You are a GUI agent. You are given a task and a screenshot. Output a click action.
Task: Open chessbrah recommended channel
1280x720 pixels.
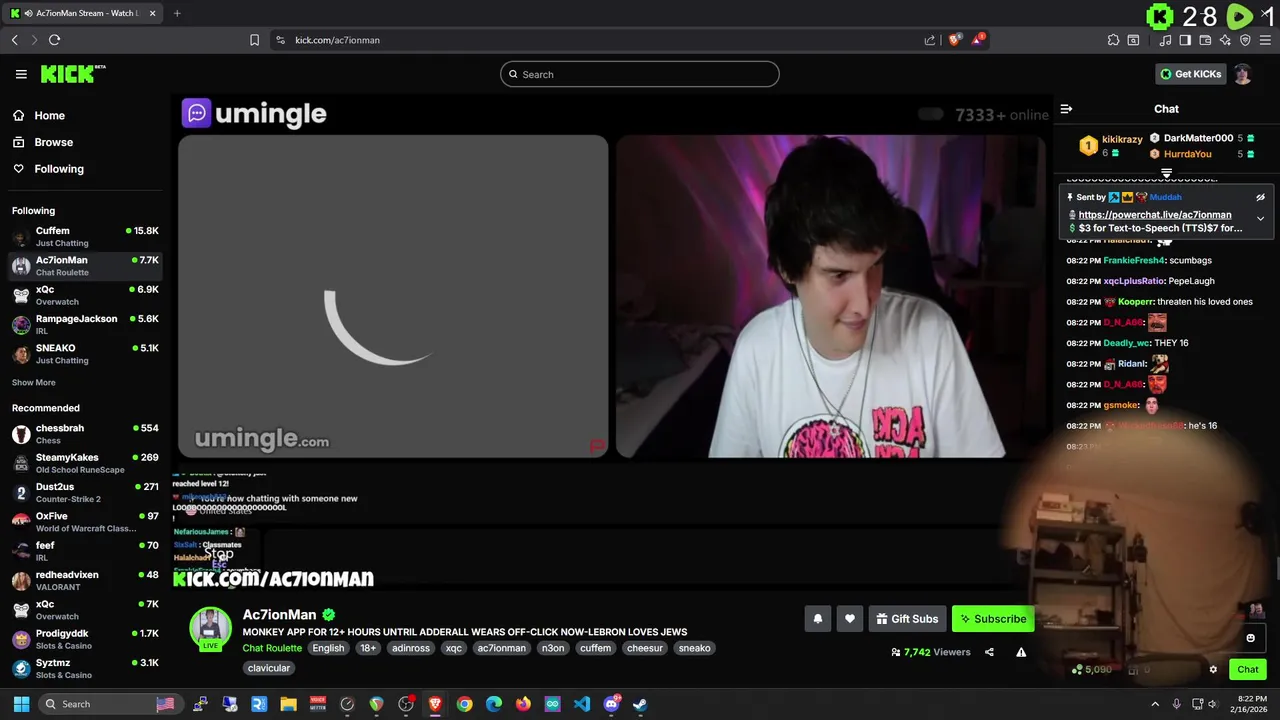coord(85,434)
